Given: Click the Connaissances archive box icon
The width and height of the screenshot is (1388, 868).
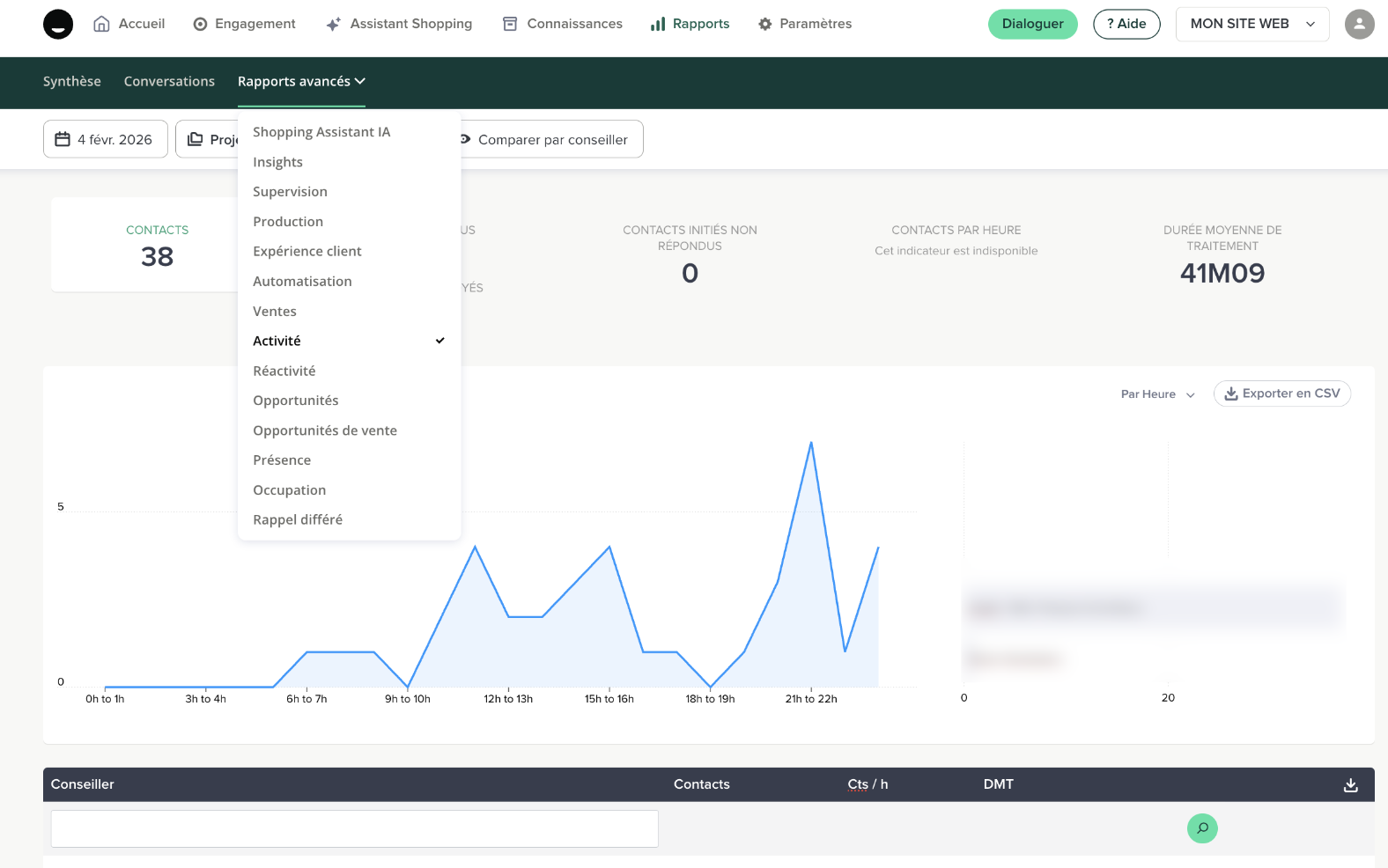Looking at the screenshot, I should point(510,24).
